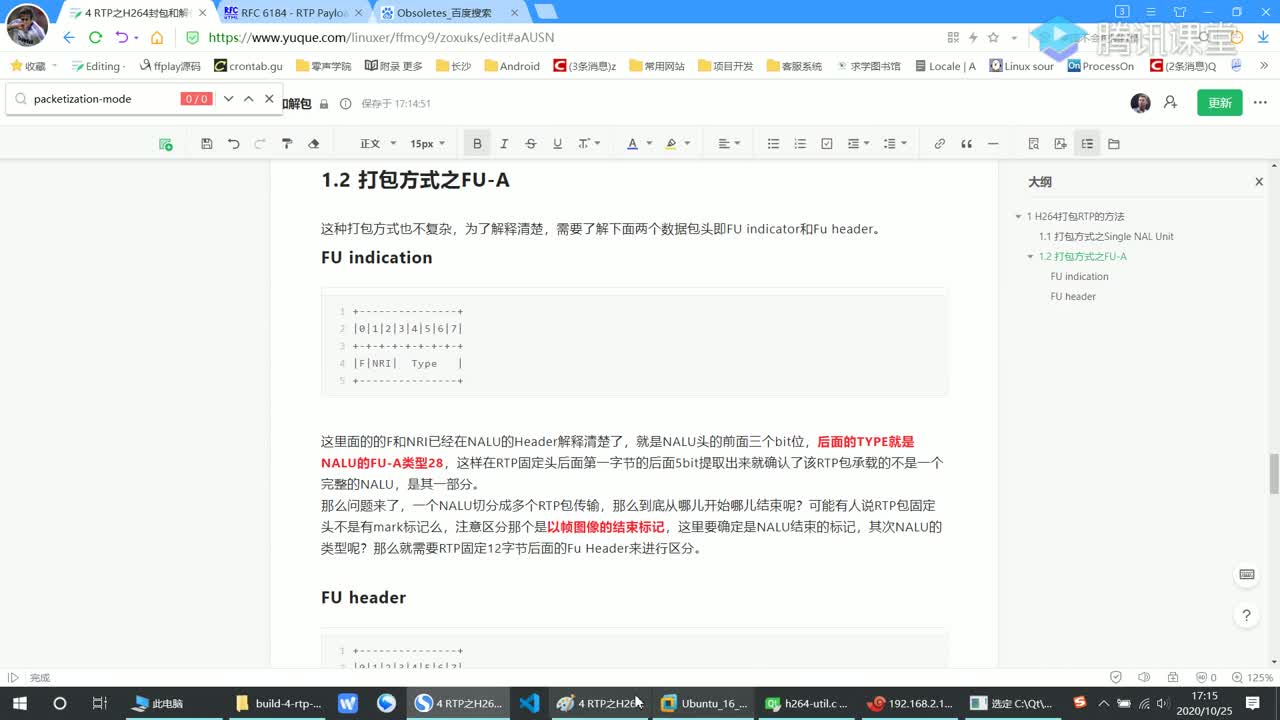Click the packetization-mode search field
1280x720 pixels.
(104, 99)
